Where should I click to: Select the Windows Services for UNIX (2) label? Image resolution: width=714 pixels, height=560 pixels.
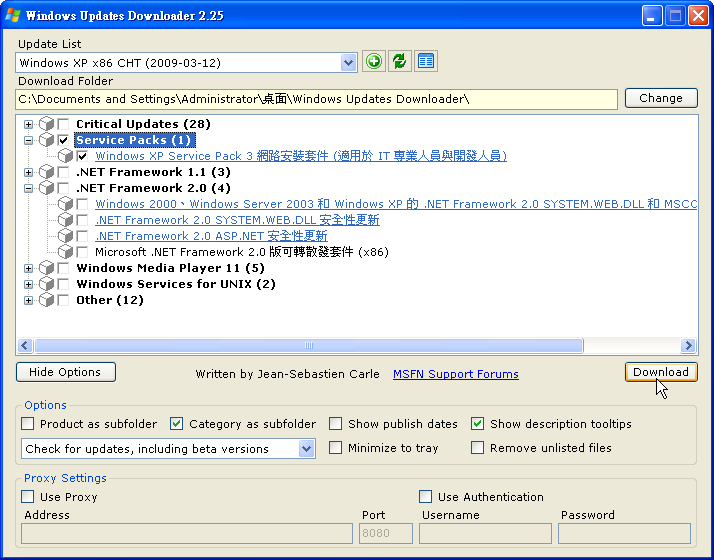pos(176,284)
